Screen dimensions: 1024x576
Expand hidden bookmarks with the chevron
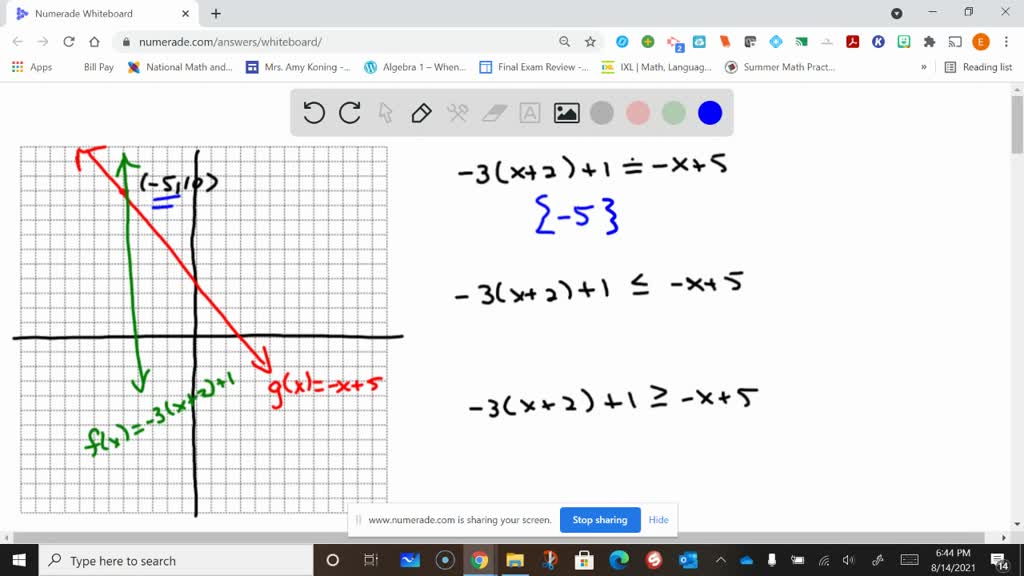point(925,67)
